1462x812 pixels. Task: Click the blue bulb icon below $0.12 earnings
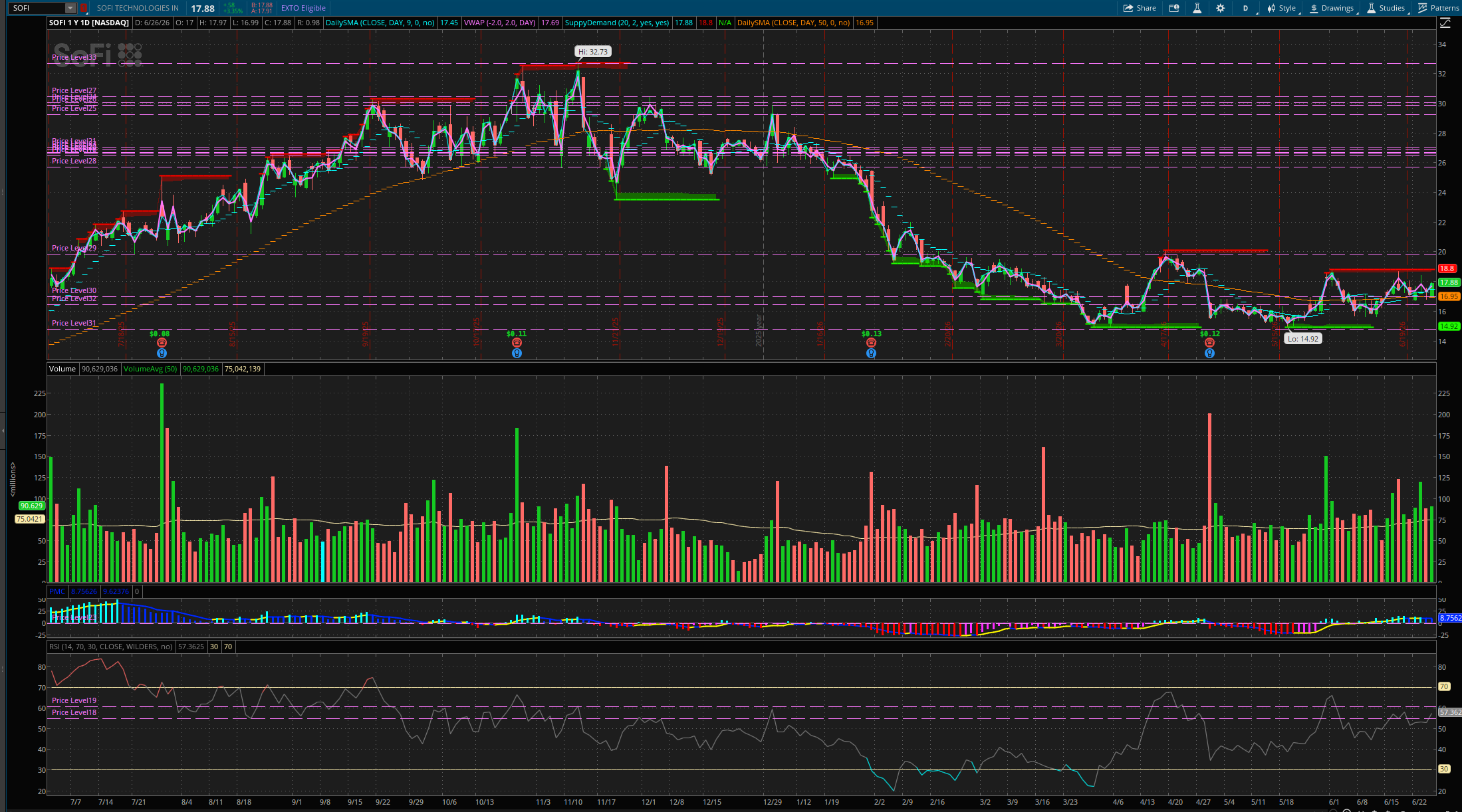(1209, 354)
